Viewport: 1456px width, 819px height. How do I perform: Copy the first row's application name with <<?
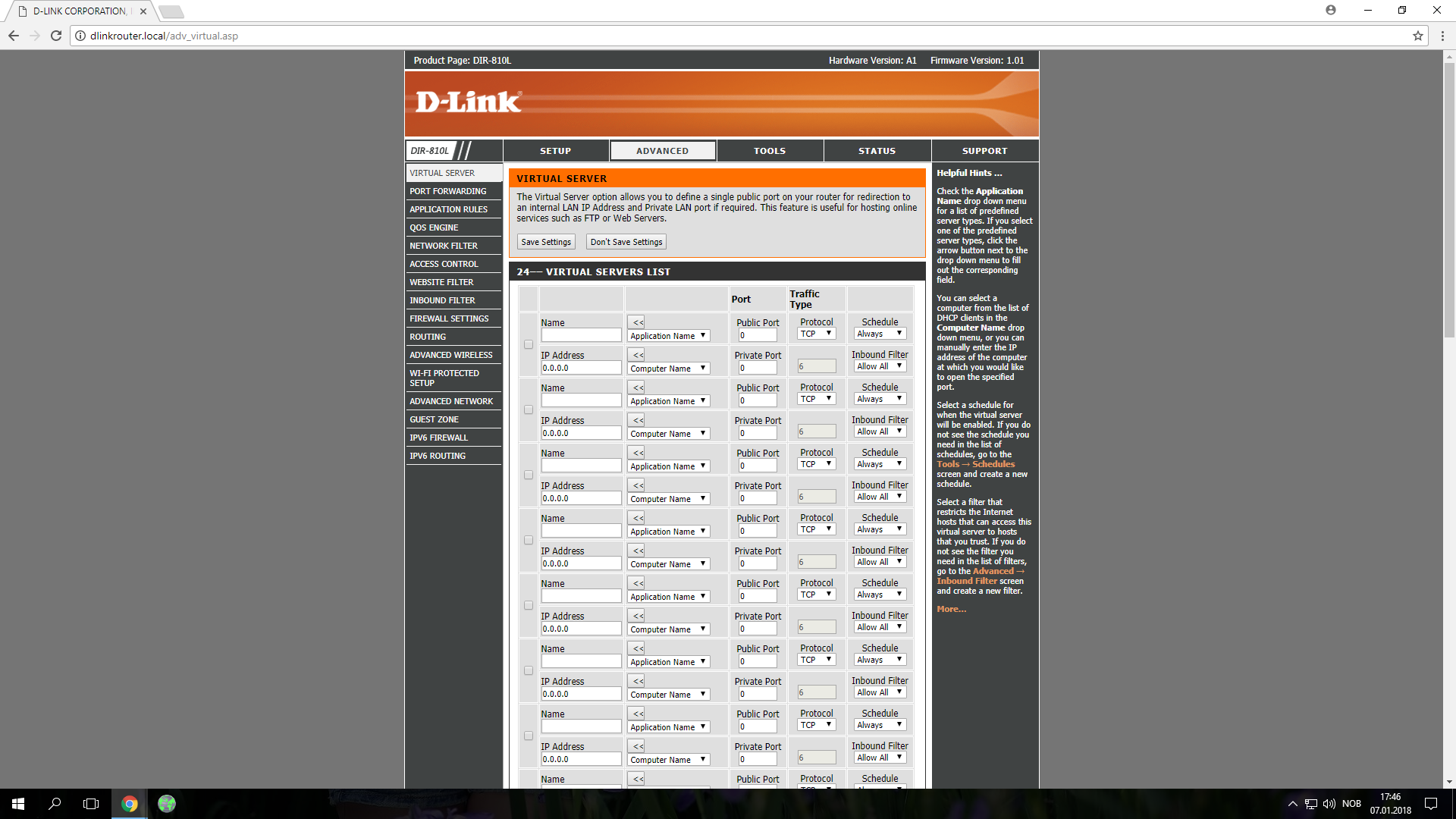coord(638,322)
